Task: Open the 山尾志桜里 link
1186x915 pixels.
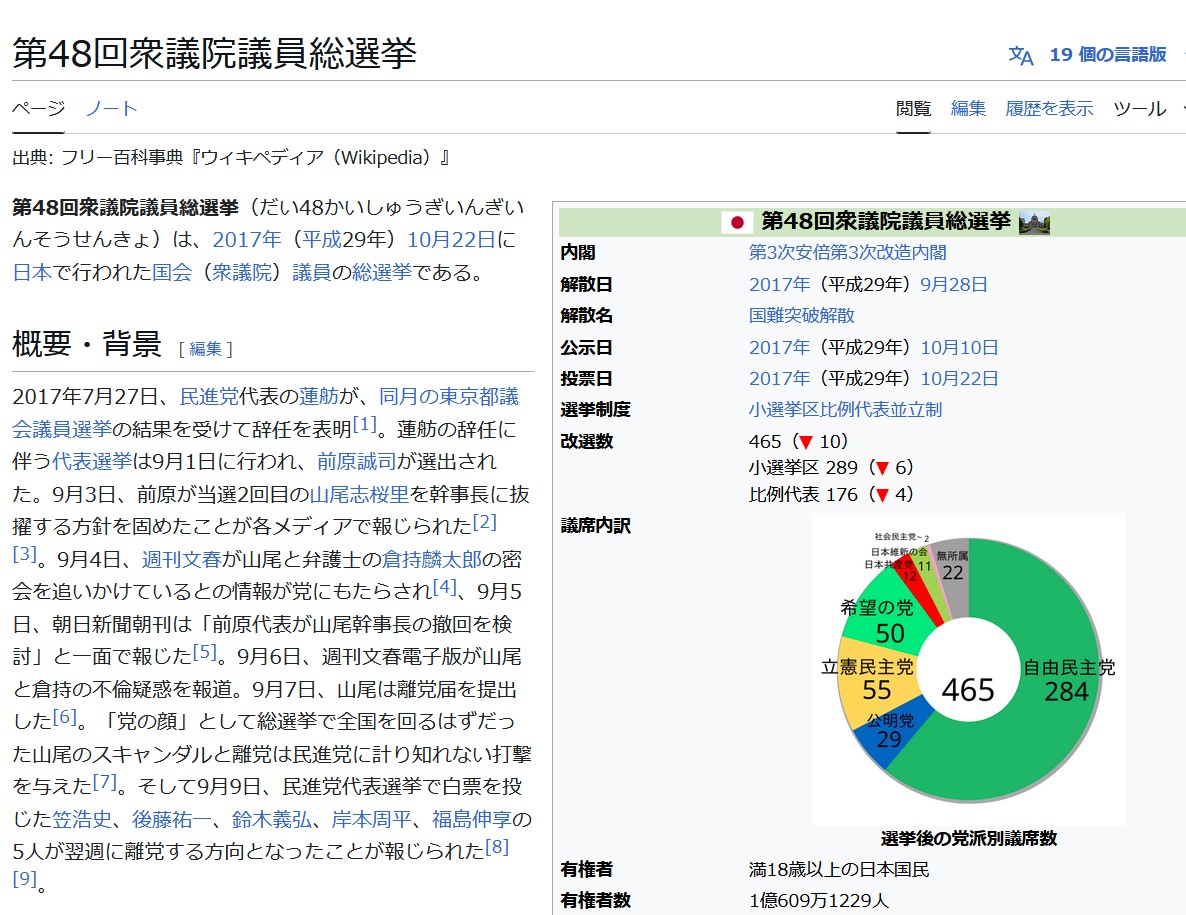Action: (x=359, y=494)
